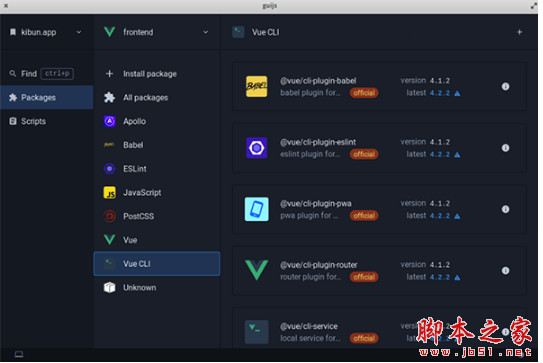
Task: Click the terminal icon beside Vue CLI header
Action: (x=238, y=32)
